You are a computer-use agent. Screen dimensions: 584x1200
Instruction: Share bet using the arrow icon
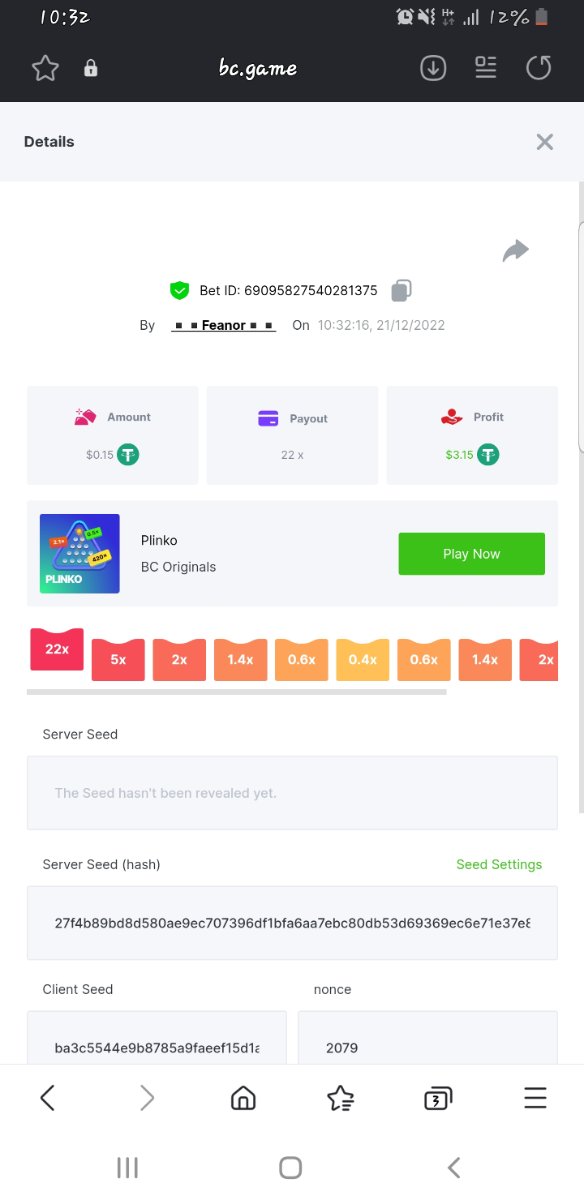pyautogui.click(x=515, y=250)
